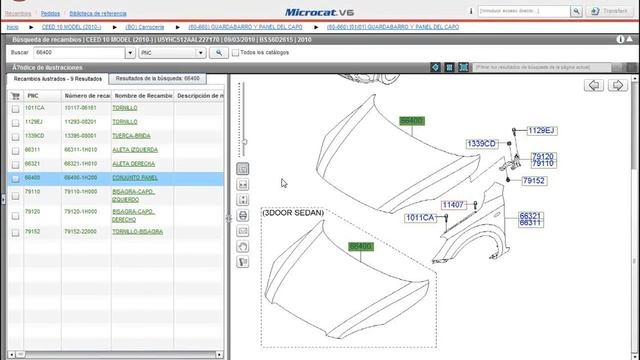This screenshot has height=360, width=640.
Task: Switch to Recambios ilustrados tab
Action: (x=58, y=79)
